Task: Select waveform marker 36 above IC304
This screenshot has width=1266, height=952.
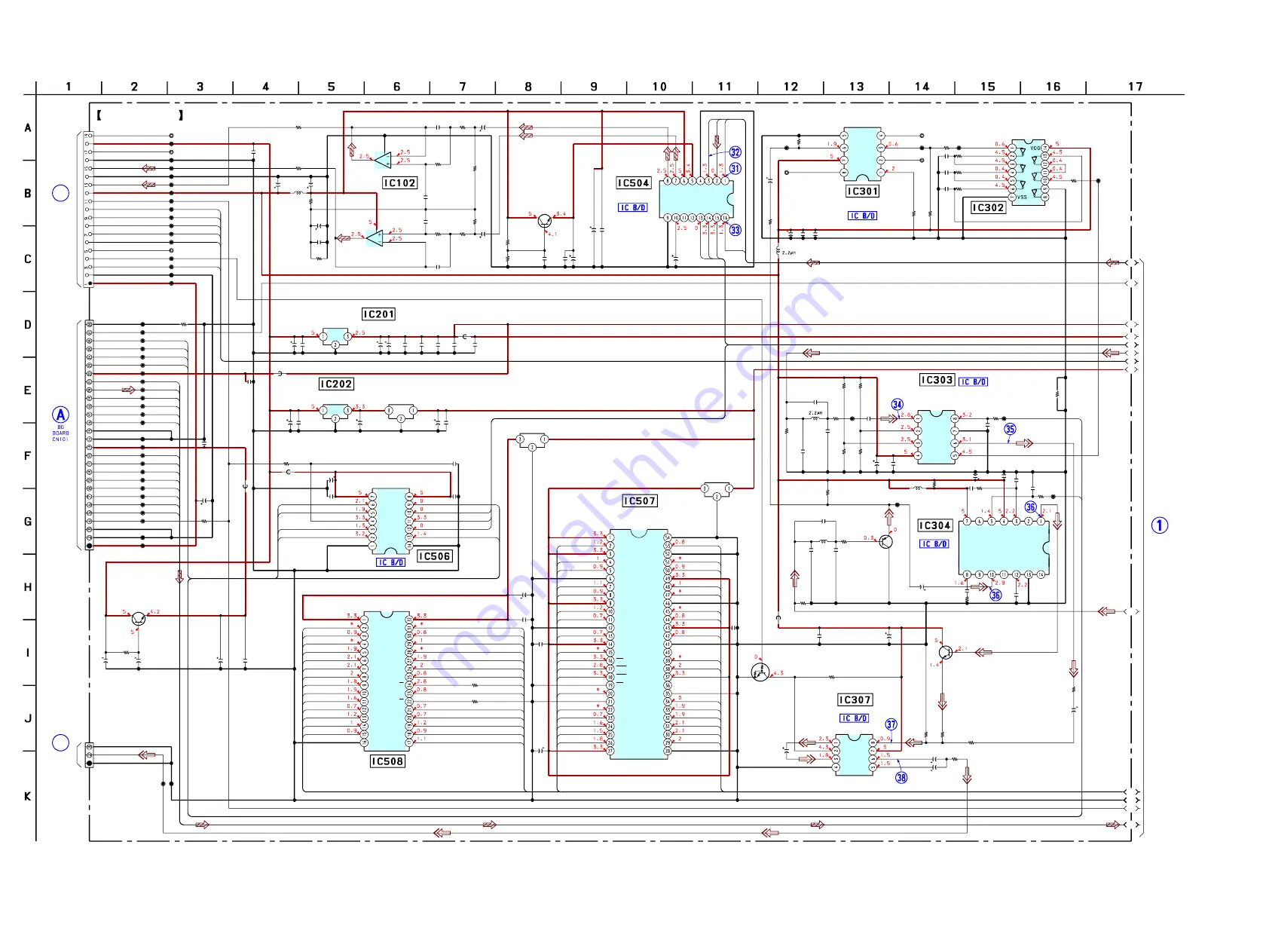Action: tap(1030, 507)
